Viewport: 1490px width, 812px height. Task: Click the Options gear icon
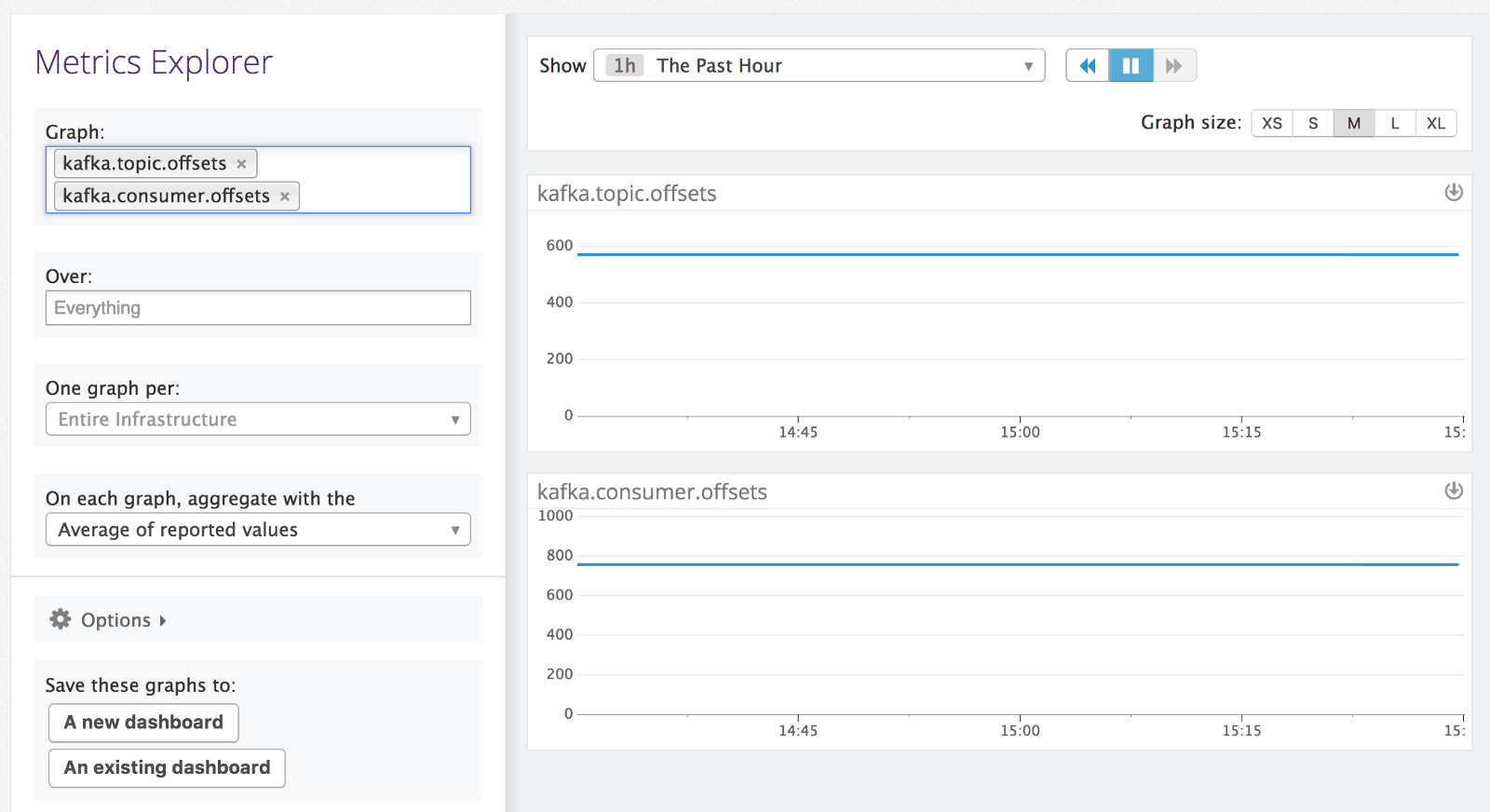[x=61, y=619]
